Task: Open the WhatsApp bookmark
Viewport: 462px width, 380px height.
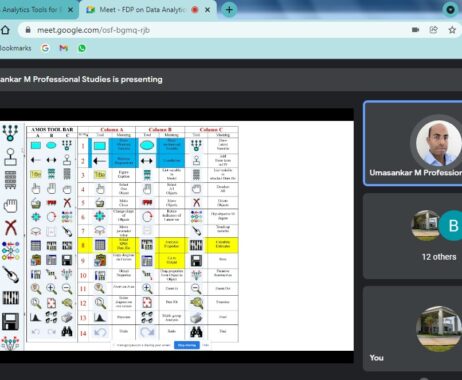Action: click(x=82, y=48)
